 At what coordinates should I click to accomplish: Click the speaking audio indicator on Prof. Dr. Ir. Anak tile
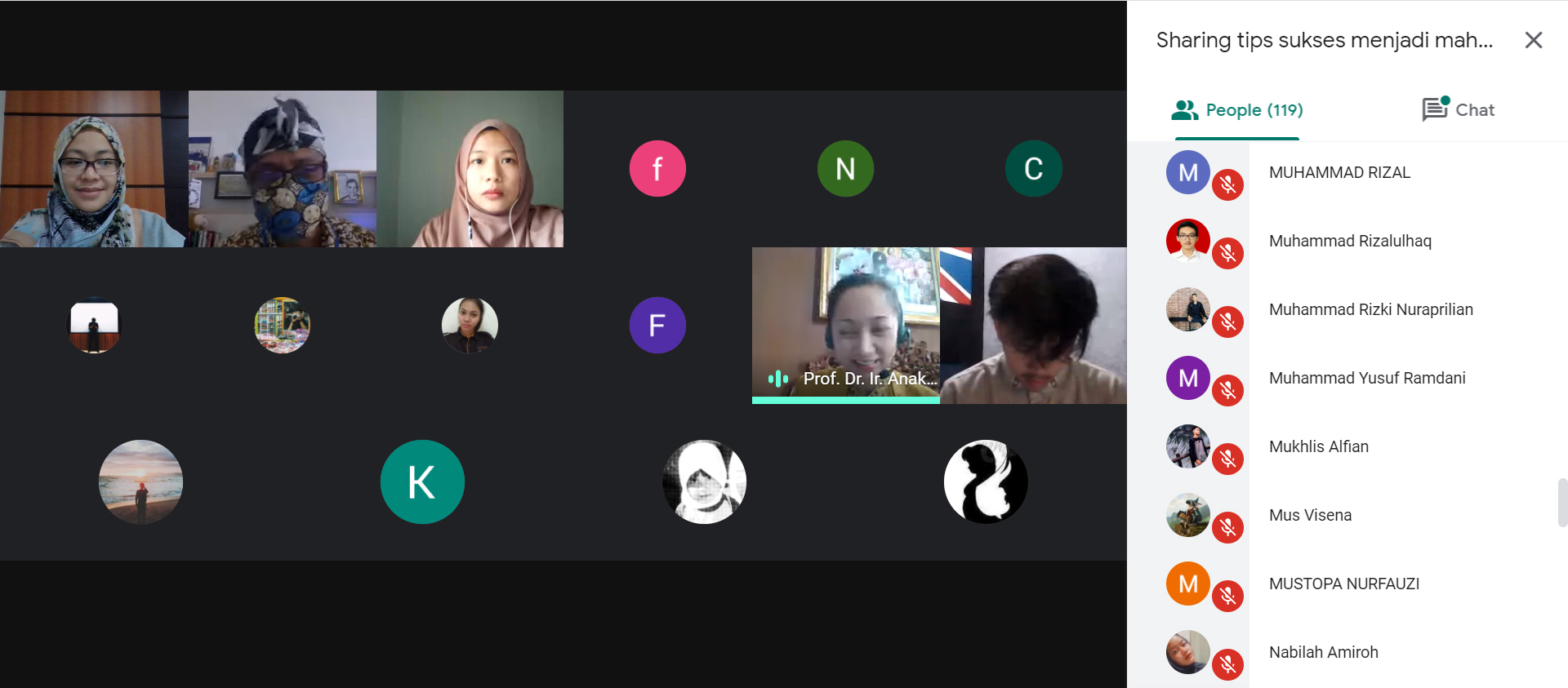777,379
